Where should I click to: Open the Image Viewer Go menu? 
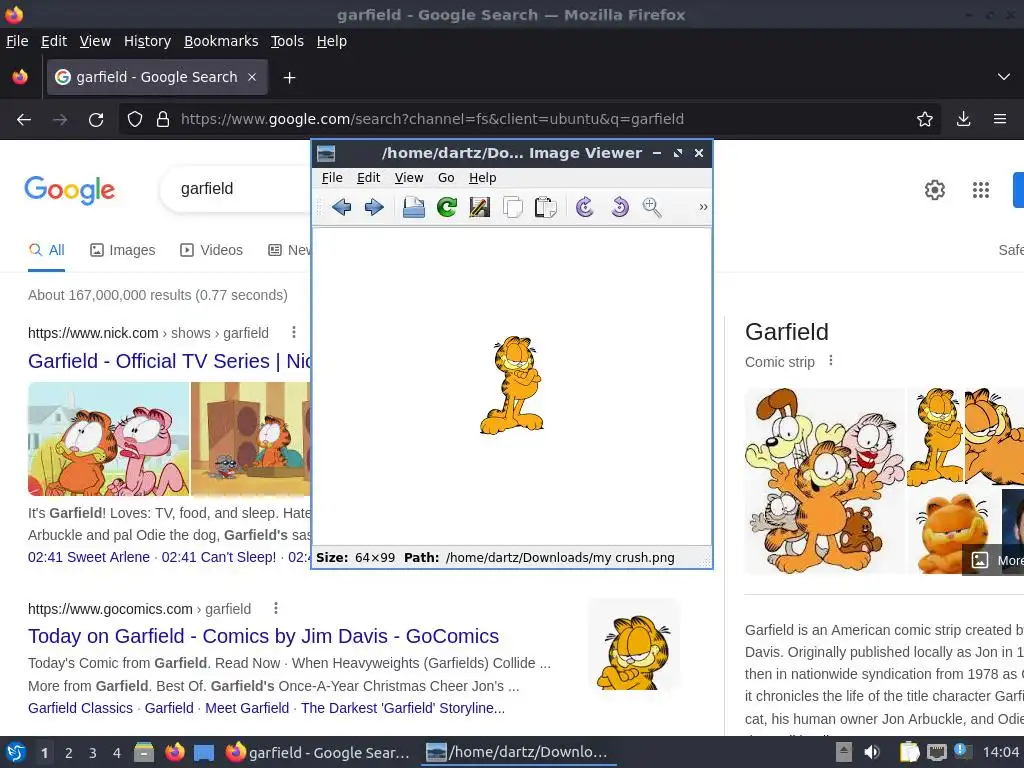(446, 178)
